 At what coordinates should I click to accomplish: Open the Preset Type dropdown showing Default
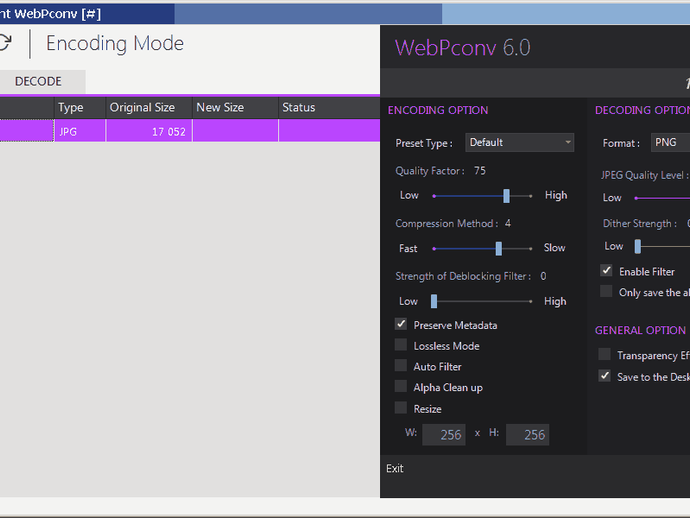[x=519, y=143]
